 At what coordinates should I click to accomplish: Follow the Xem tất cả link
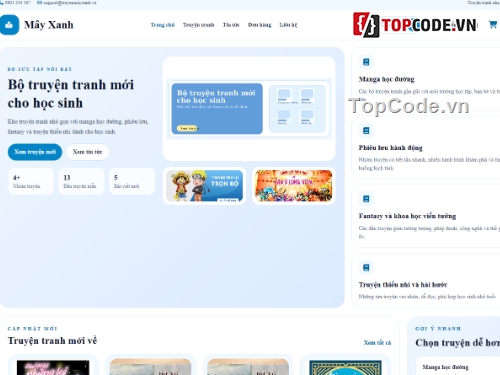coord(377,343)
